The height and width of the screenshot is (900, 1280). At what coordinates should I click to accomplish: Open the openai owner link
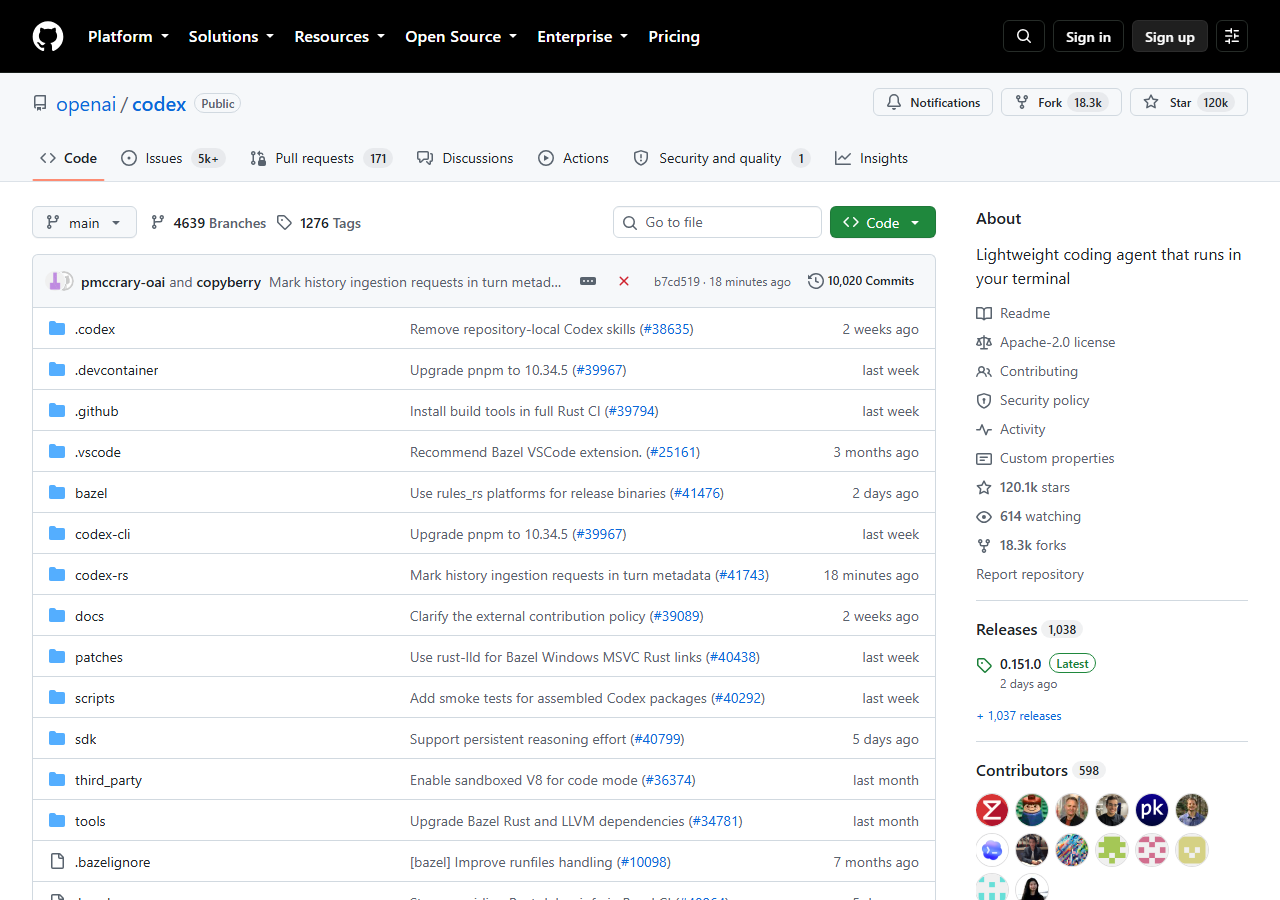86,104
